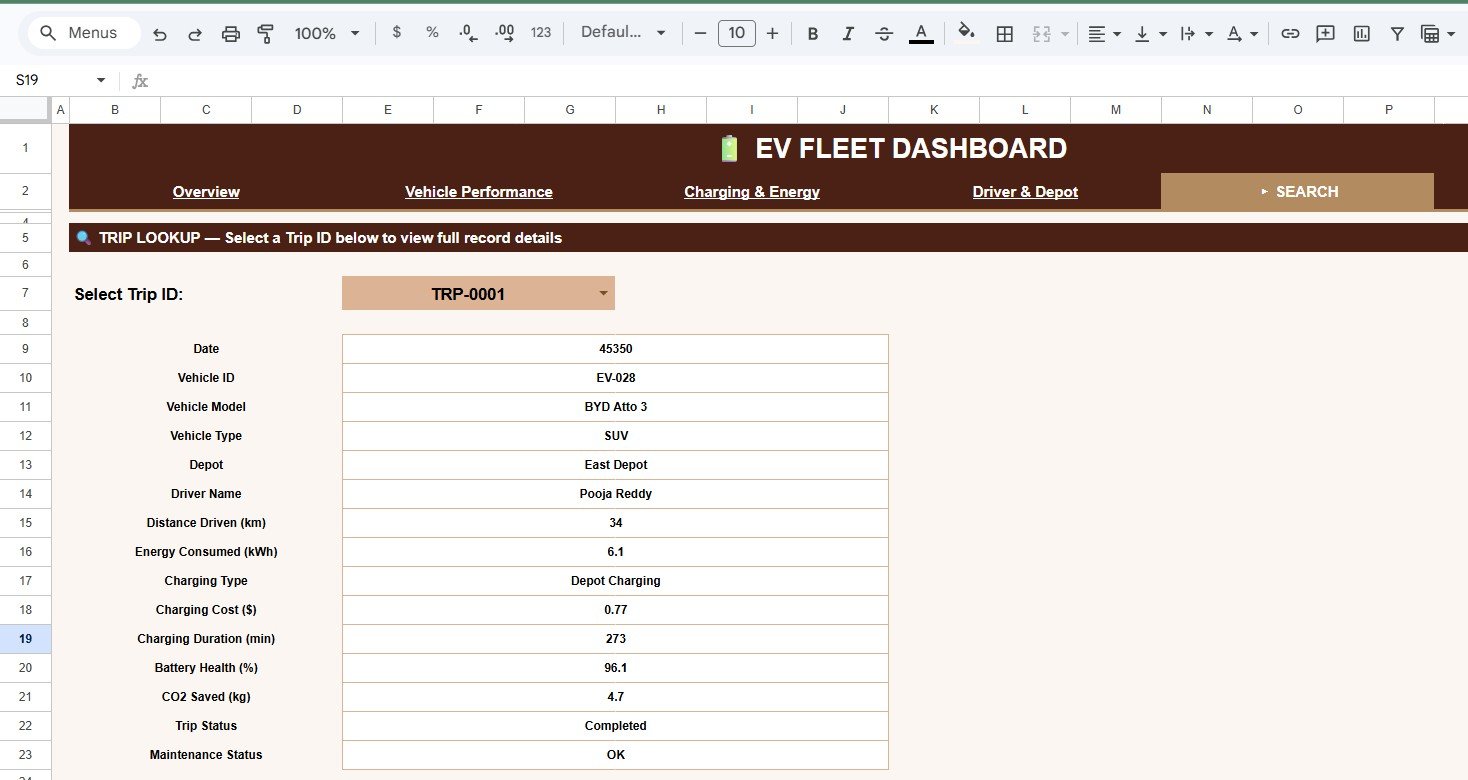Viewport: 1468px width, 780px height.
Task: Open the borders tool
Action: coord(1005,33)
